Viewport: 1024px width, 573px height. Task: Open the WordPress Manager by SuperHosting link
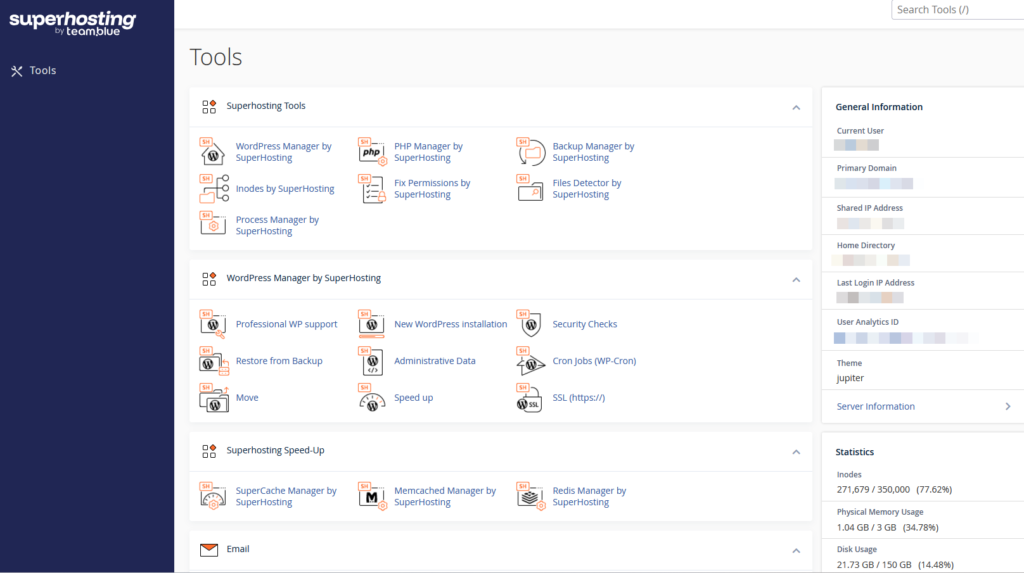(283, 152)
